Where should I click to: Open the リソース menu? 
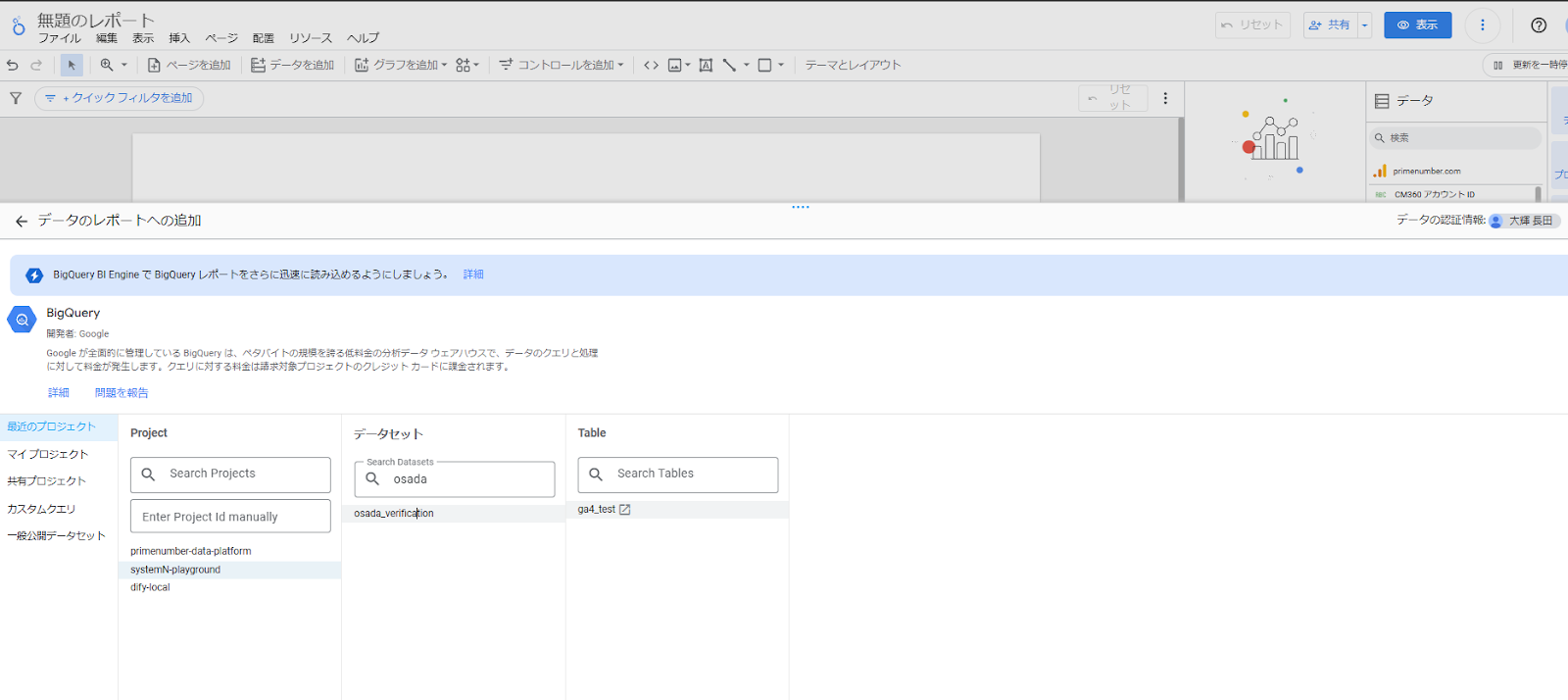(311, 38)
